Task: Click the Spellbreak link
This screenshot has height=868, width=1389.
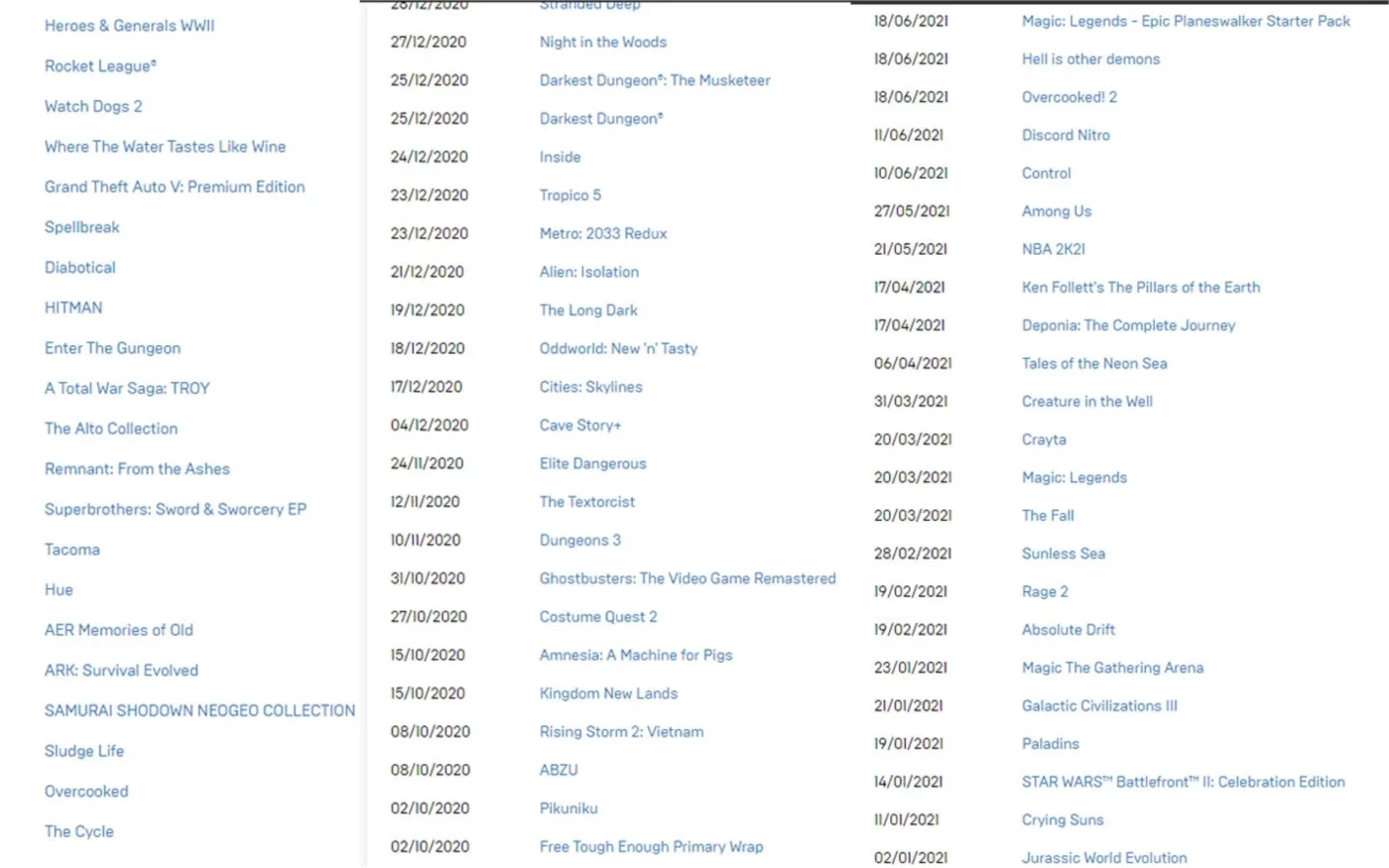Action: point(81,227)
